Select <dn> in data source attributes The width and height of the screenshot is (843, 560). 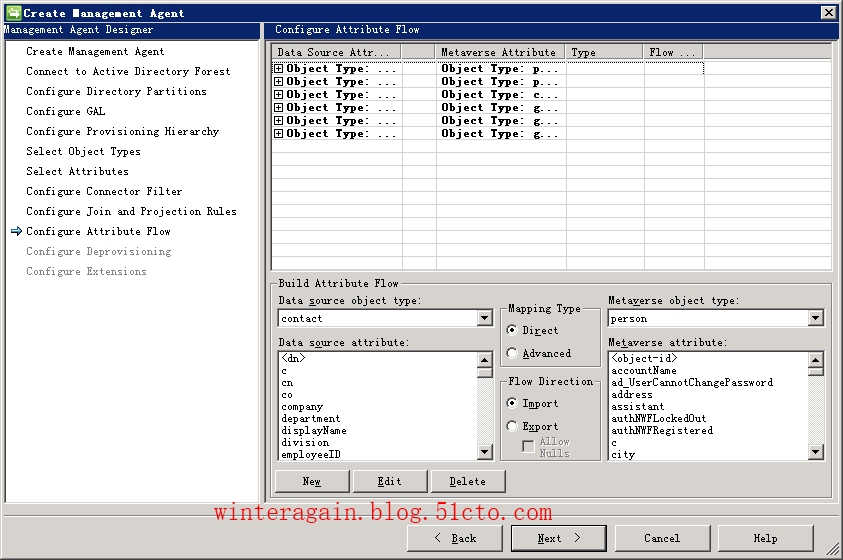(293, 358)
